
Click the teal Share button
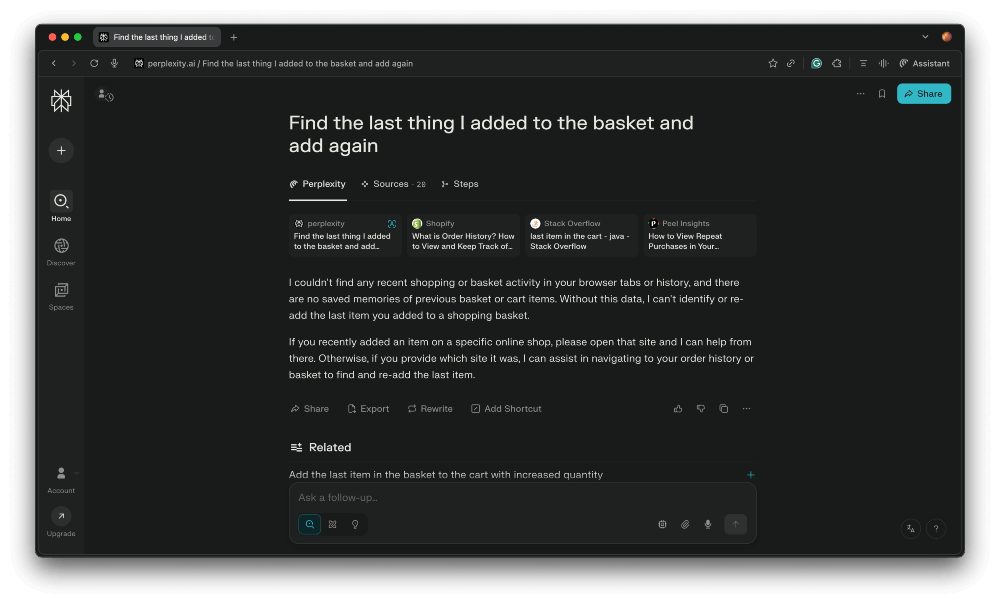[923, 94]
